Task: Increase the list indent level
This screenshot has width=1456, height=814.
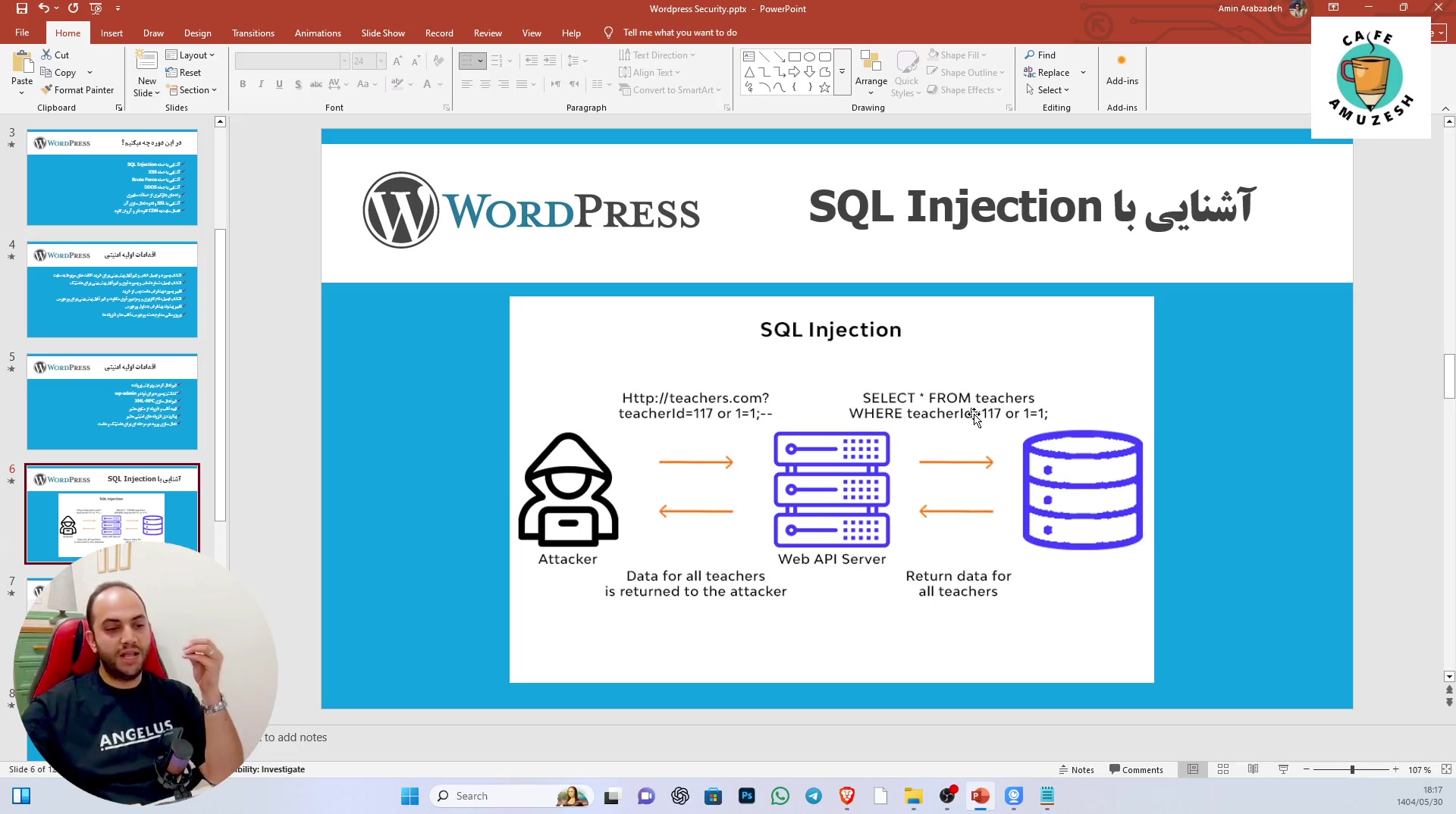Action: pyautogui.click(x=550, y=61)
